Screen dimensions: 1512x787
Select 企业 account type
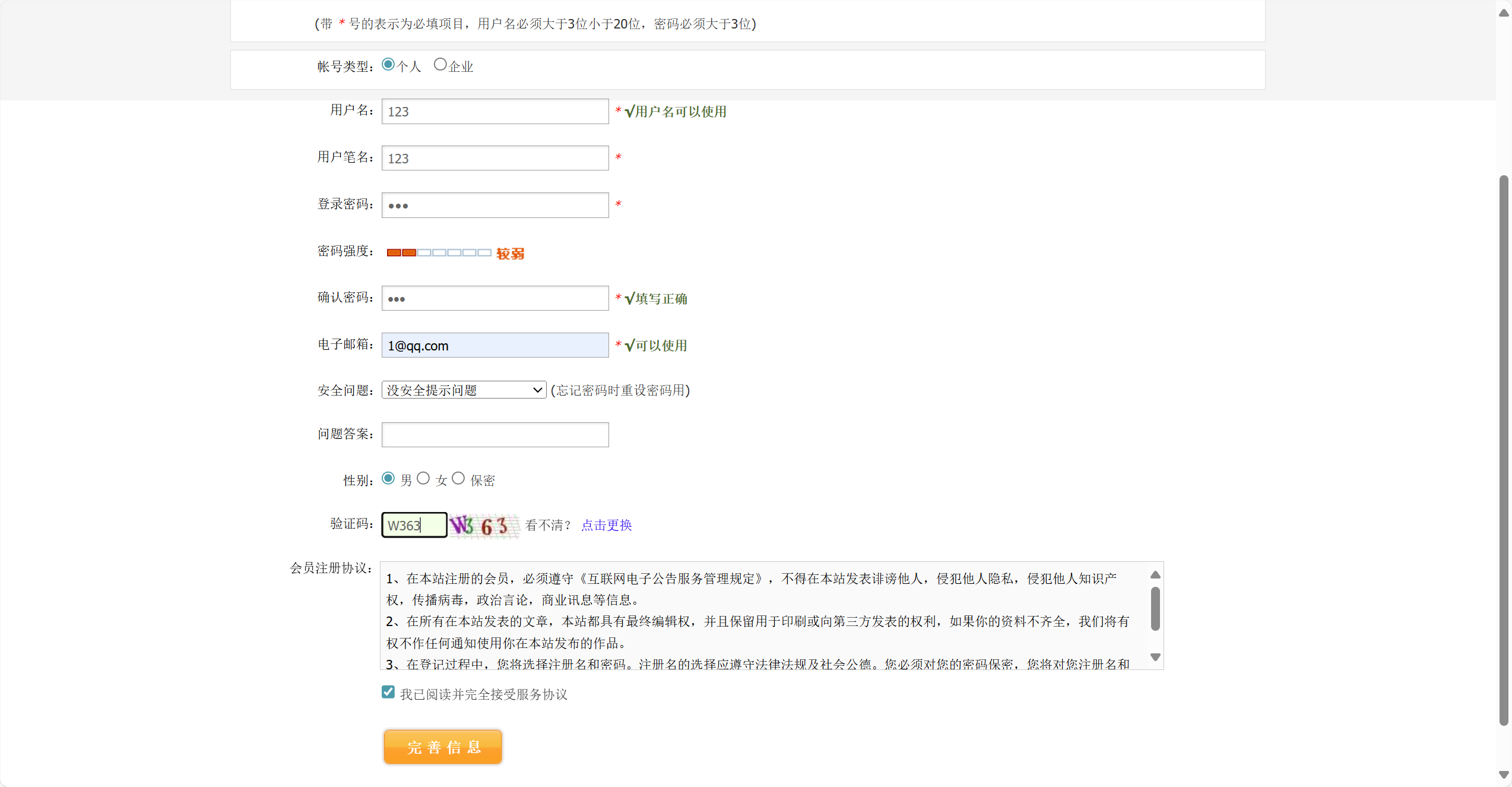[440, 65]
